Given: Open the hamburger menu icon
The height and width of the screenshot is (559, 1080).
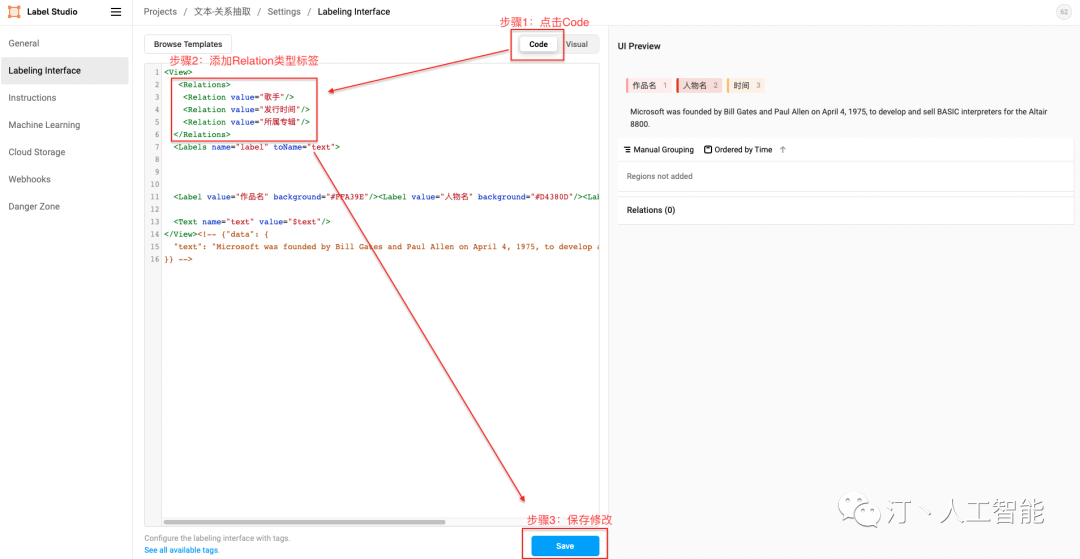Looking at the screenshot, I should coord(116,12).
